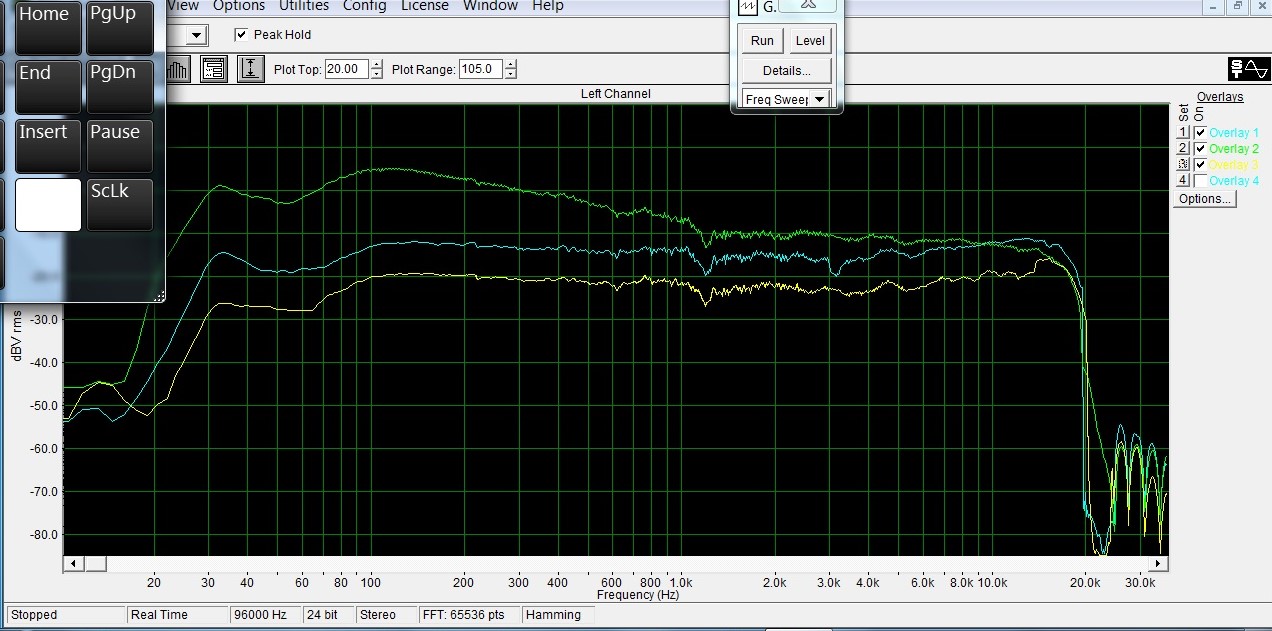Screen dimensions: 1272x631
Task: Increase Plot Top with up arrow
Action: 376,65
